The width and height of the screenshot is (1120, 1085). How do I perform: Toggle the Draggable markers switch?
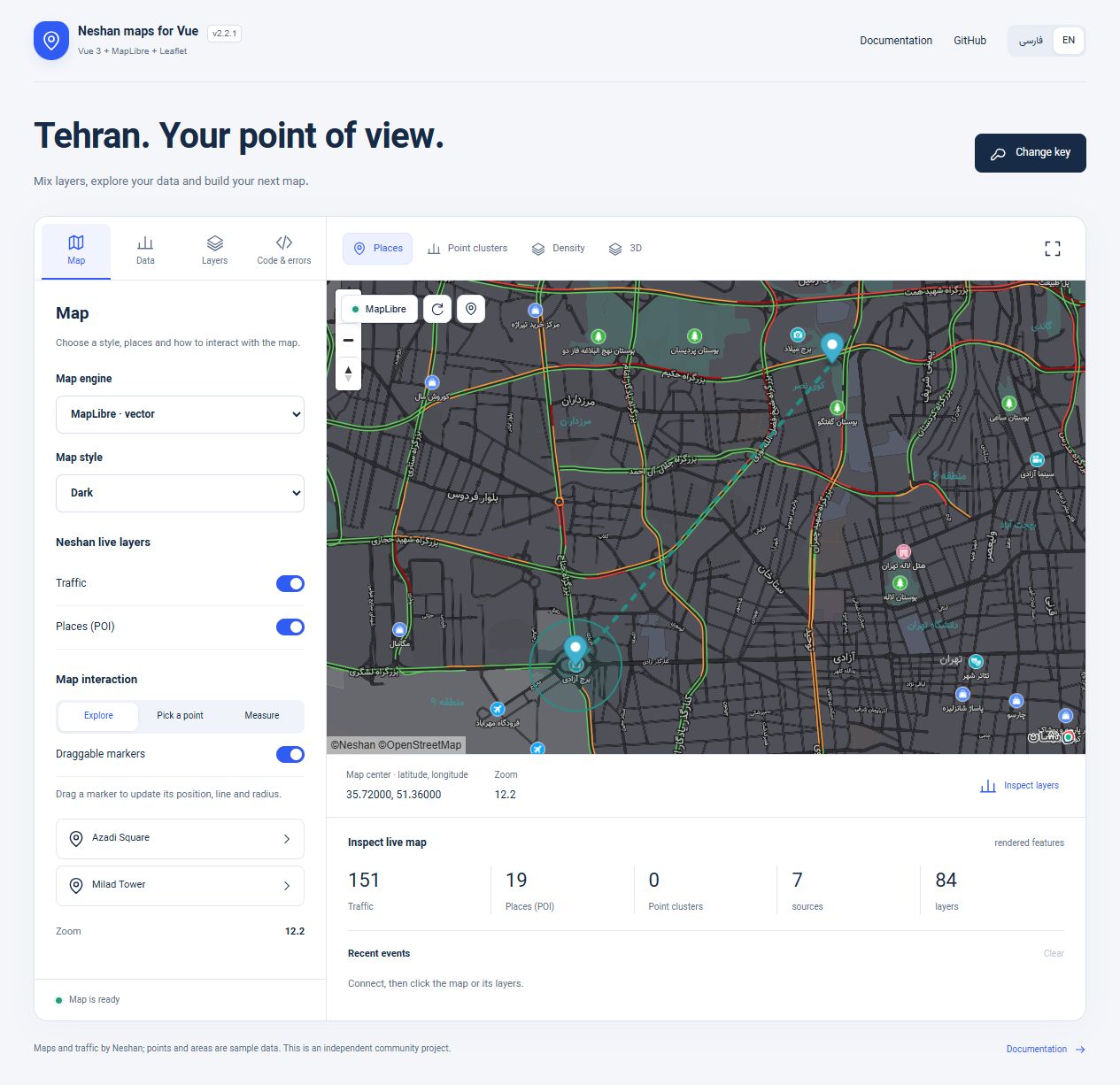tap(290, 754)
